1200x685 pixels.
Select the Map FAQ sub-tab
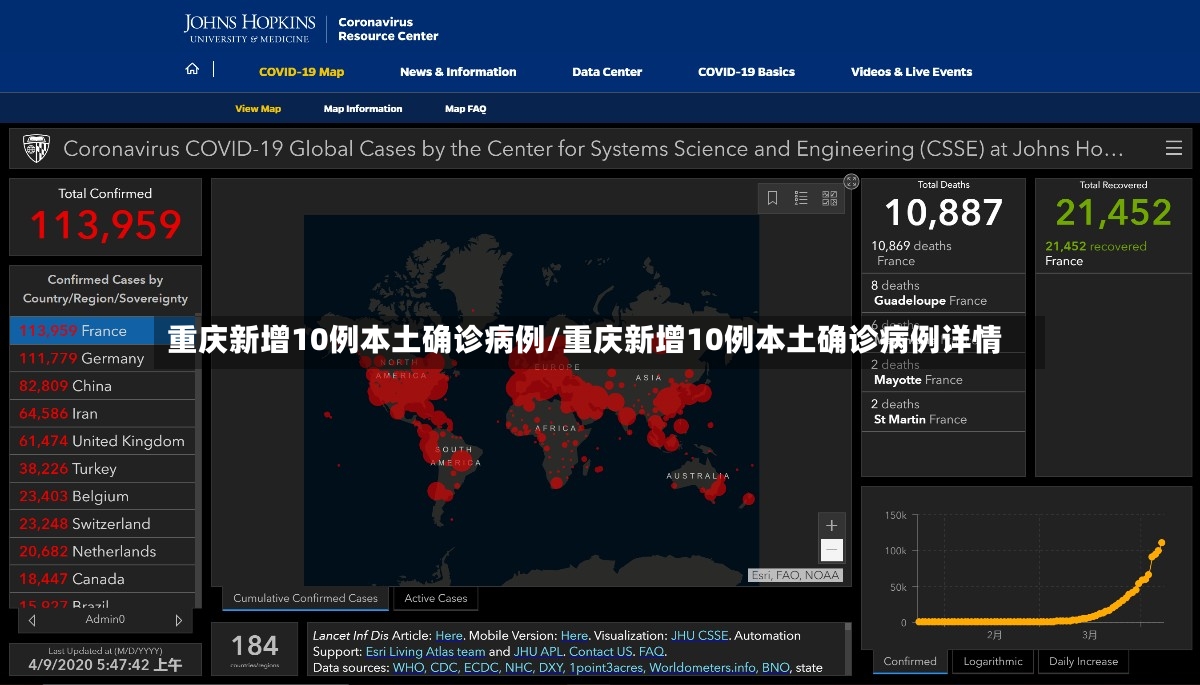click(x=465, y=109)
